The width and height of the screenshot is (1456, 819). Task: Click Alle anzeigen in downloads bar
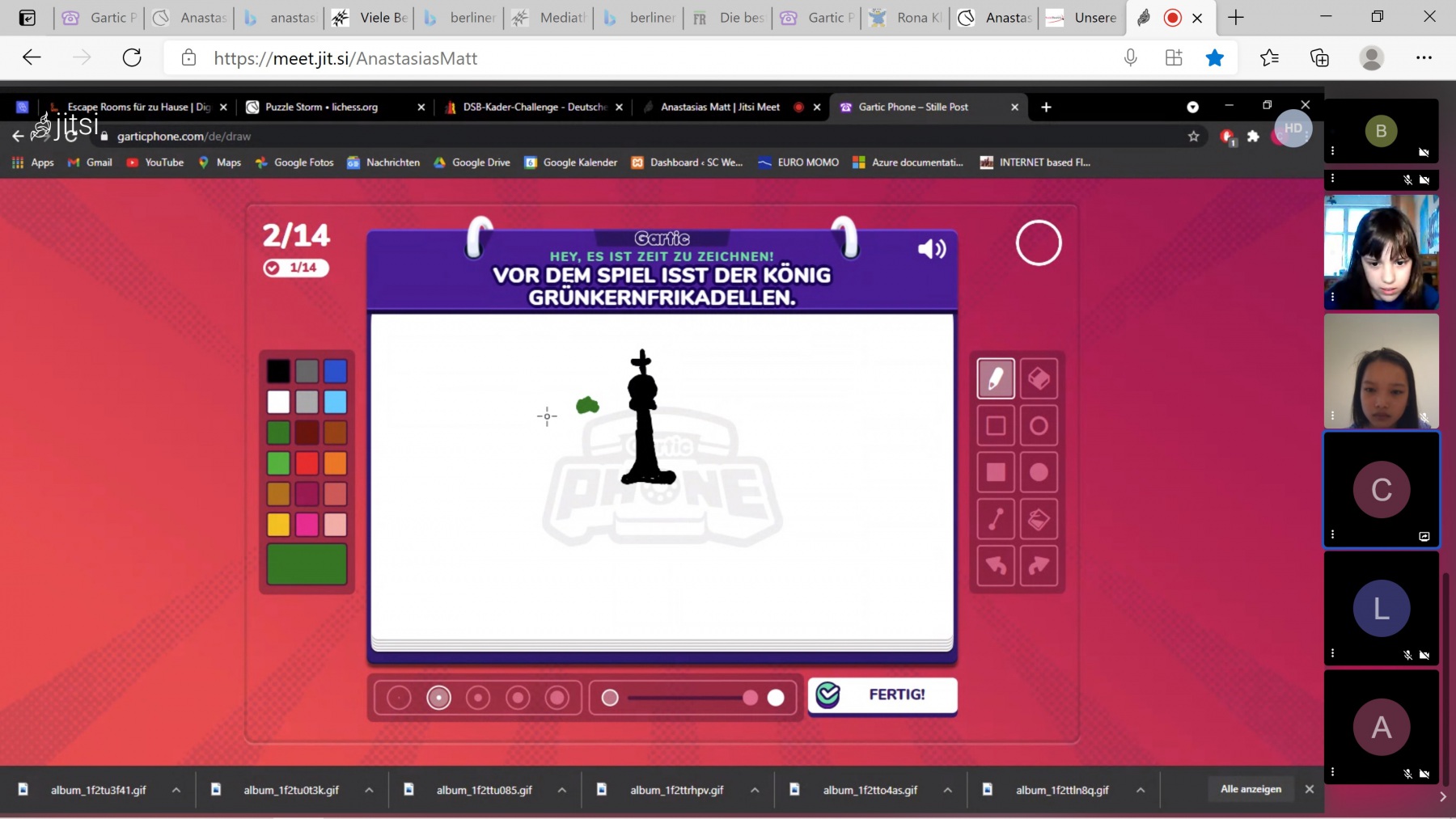click(1251, 789)
